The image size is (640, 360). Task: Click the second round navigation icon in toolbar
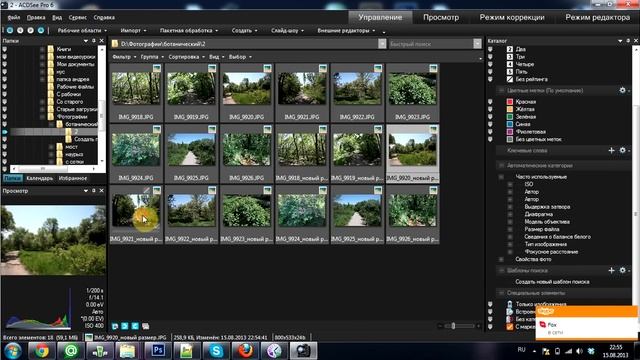click(x=20, y=30)
